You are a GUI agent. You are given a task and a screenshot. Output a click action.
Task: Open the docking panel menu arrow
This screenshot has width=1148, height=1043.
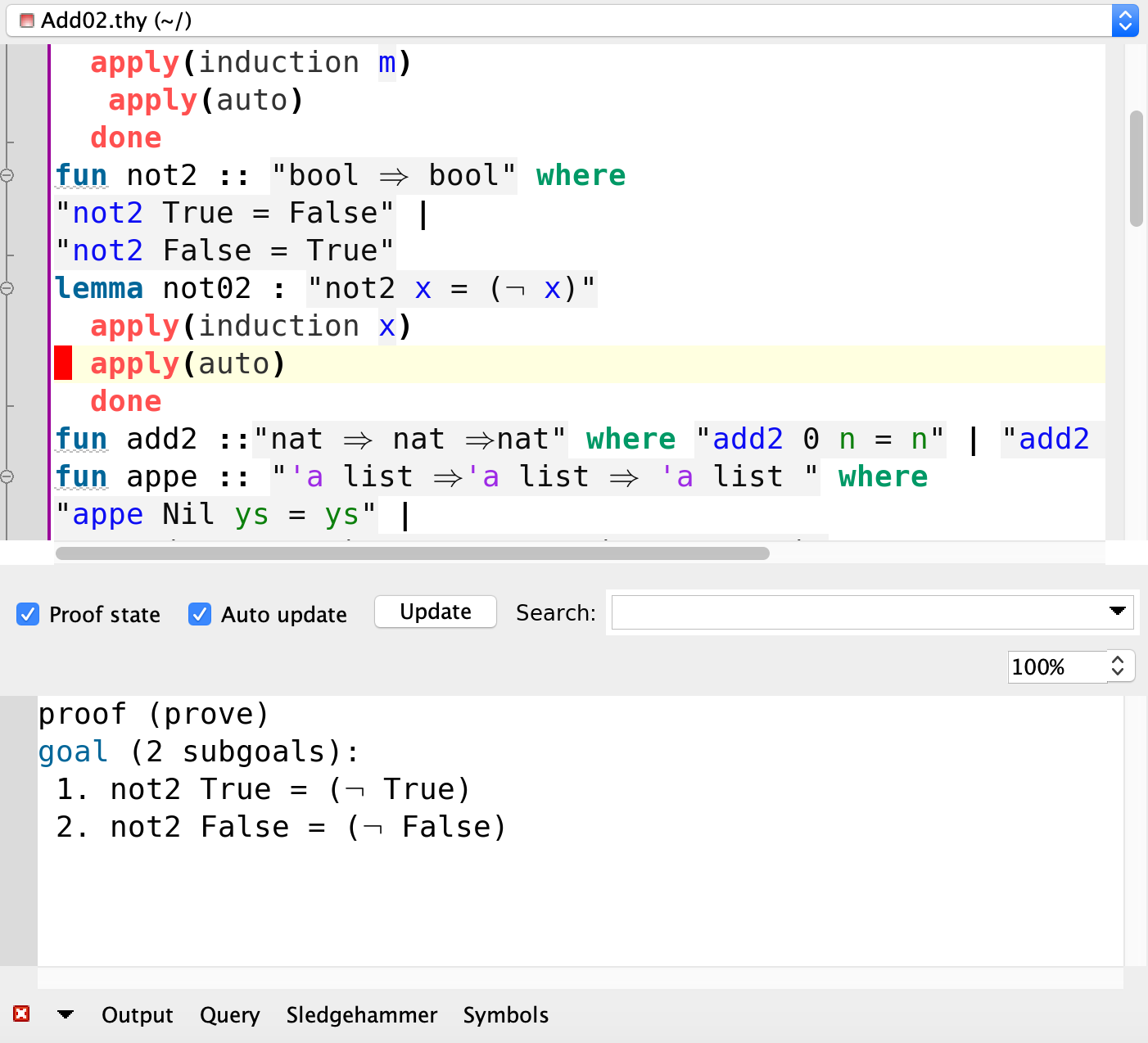coord(66,1014)
